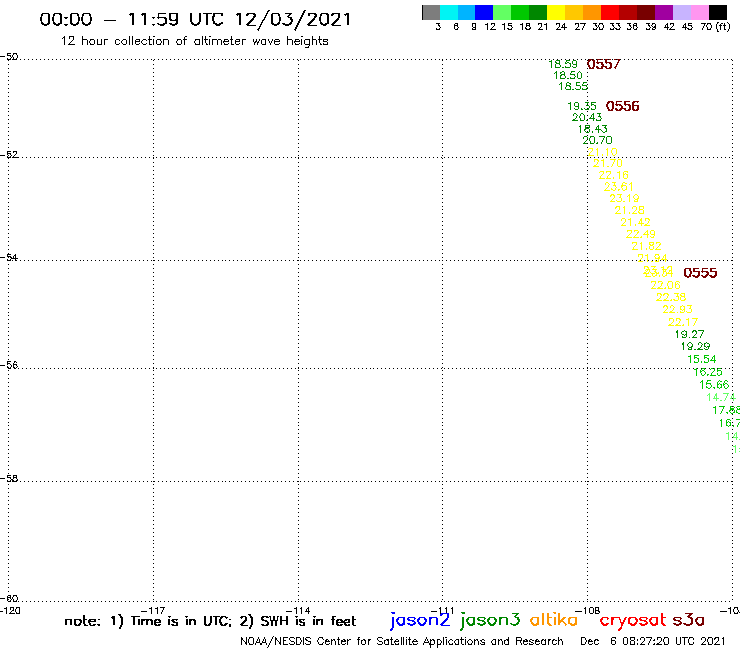
Task: Click the 's3a' satellite label
Action: (x=689, y=620)
